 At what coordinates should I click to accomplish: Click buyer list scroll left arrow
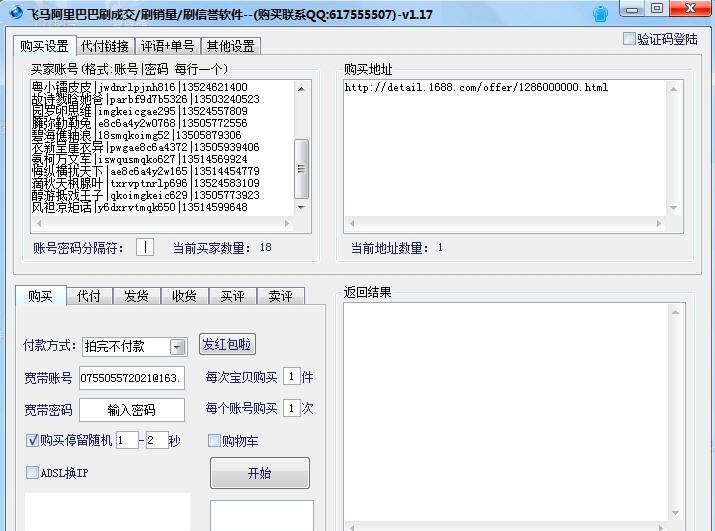(x=39, y=223)
